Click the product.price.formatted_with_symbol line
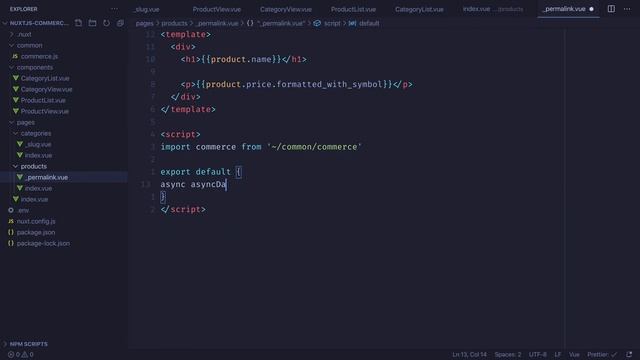The image size is (640, 360). click(297, 84)
